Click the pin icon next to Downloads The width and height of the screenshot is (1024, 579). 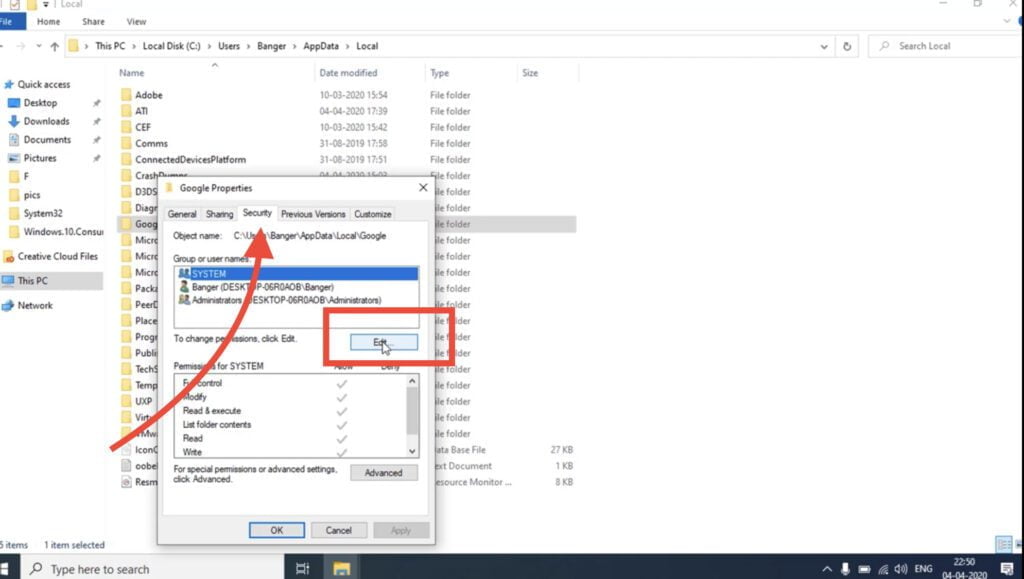97,121
